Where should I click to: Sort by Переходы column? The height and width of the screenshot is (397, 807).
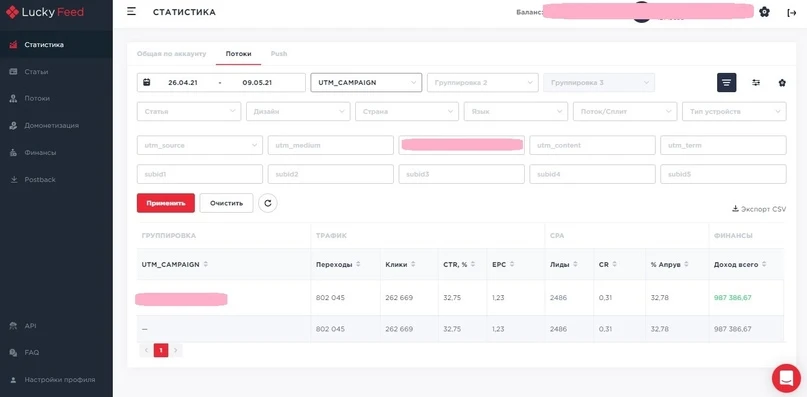point(358,264)
